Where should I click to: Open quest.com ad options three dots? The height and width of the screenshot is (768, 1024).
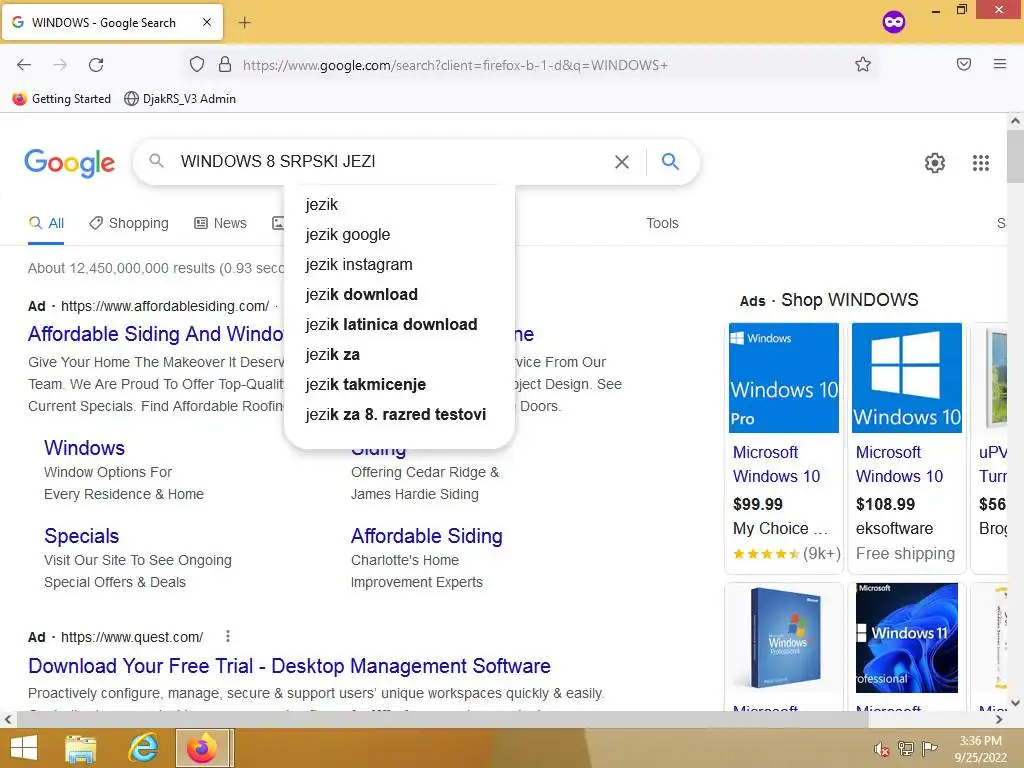tap(227, 636)
